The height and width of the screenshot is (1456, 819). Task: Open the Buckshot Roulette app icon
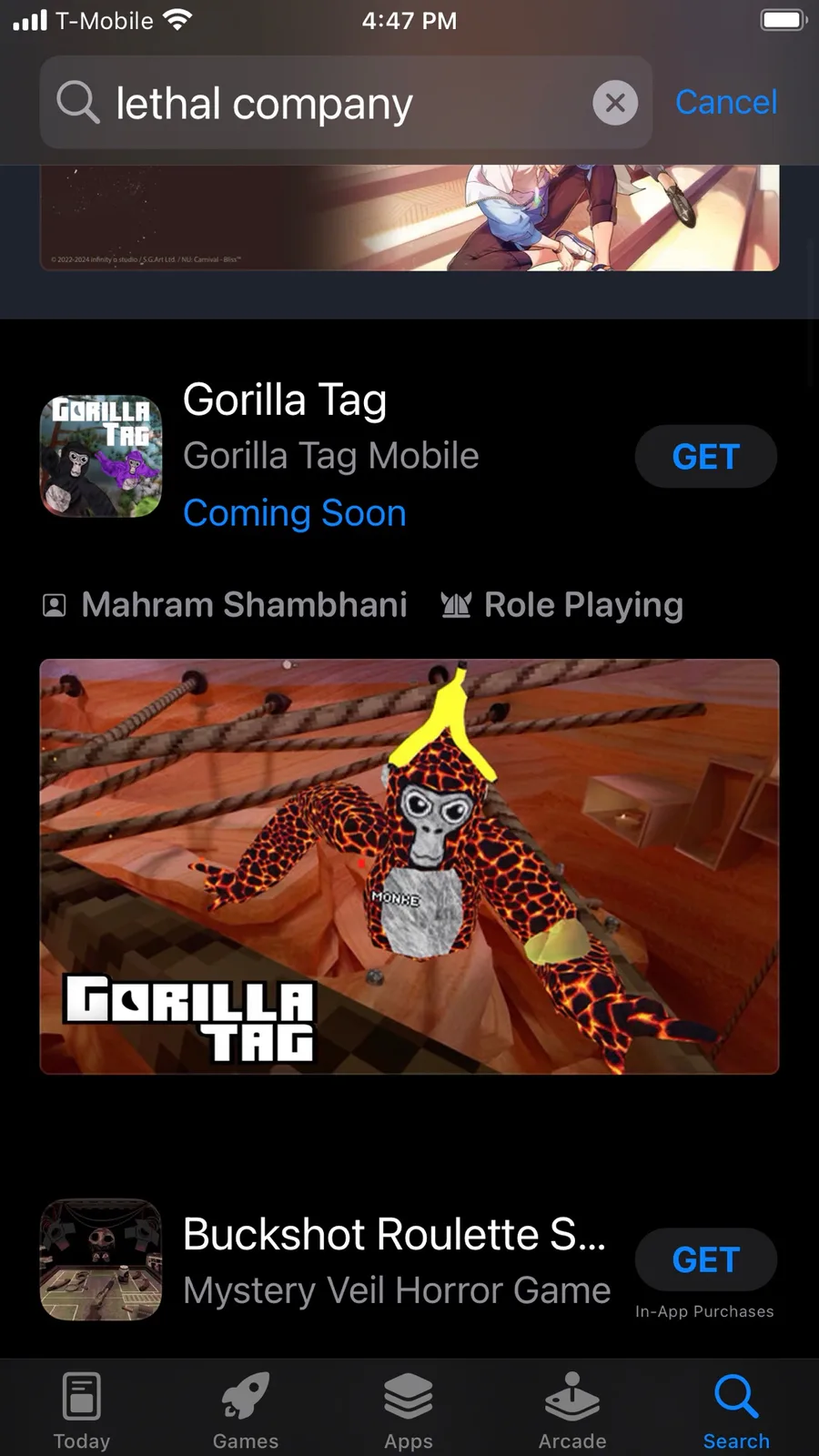pyautogui.click(x=101, y=1259)
